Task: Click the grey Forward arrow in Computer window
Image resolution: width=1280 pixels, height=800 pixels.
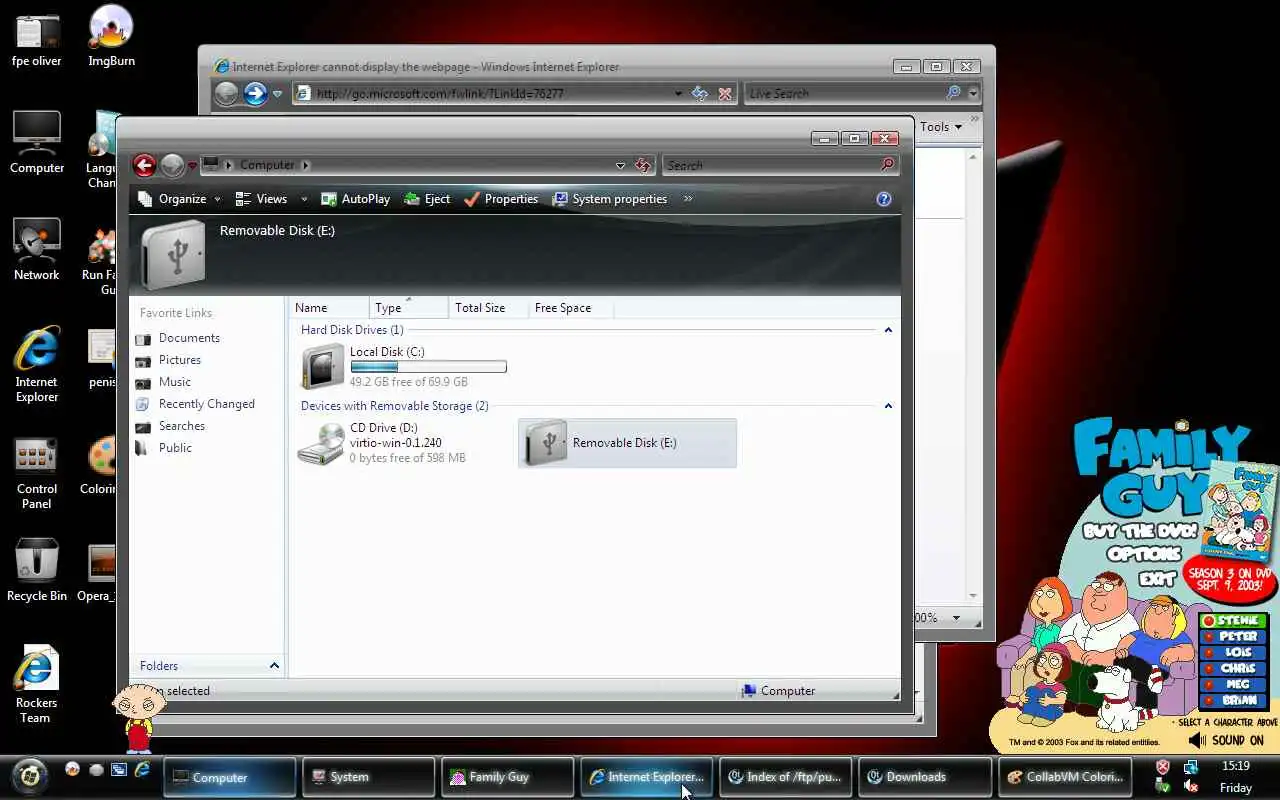Action: pyautogui.click(x=172, y=165)
